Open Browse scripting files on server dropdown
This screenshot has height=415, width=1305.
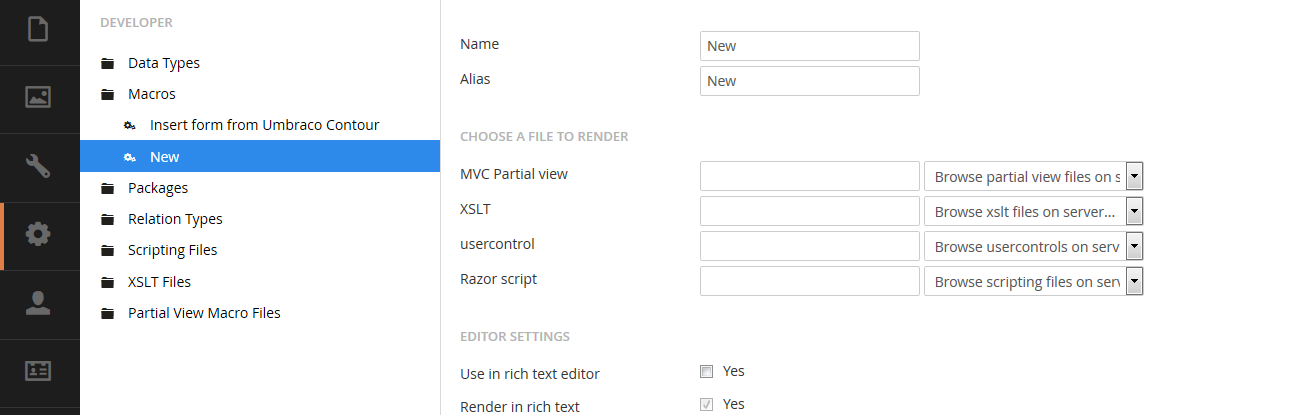coord(1033,282)
